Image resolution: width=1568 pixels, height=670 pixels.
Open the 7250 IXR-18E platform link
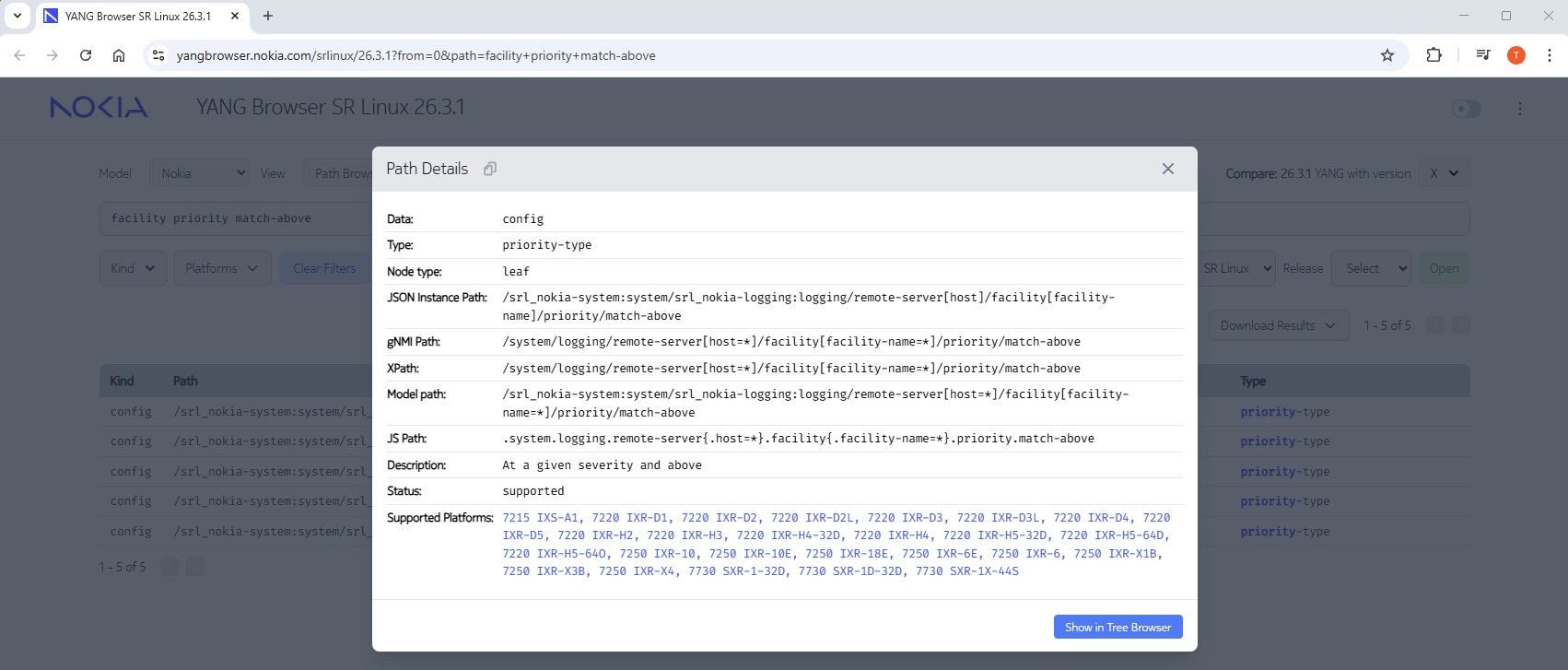point(847,554)
